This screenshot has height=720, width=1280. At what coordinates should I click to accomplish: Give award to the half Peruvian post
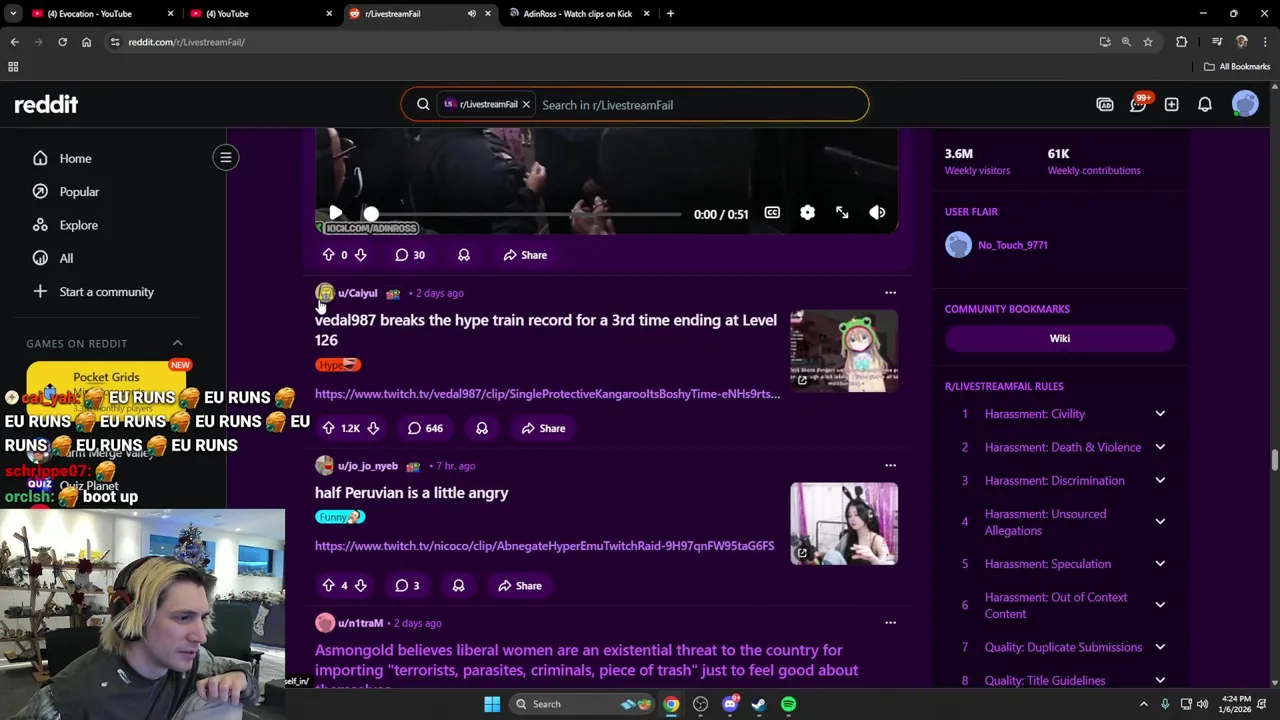coord(458,586)
